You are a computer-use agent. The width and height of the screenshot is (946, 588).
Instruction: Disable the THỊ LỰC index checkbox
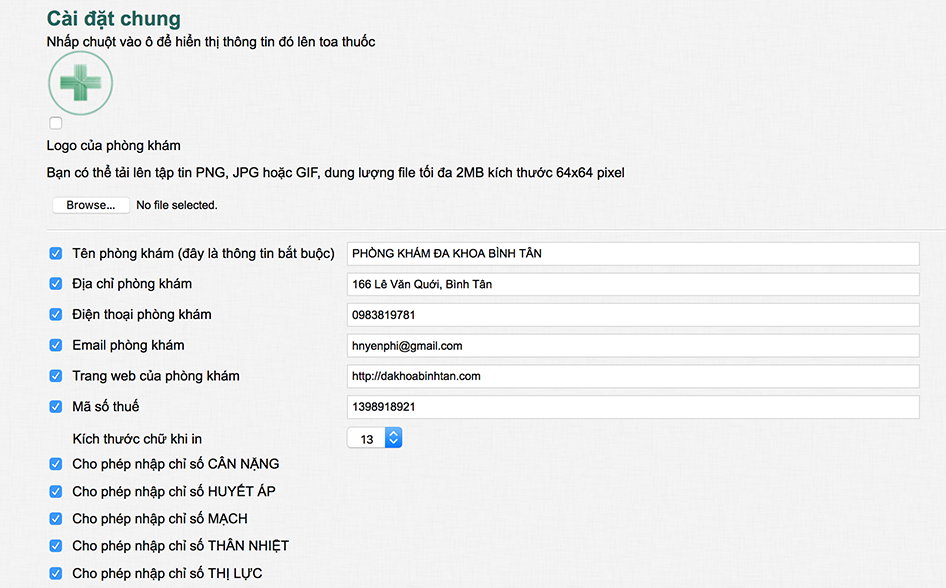click(56, 574)
